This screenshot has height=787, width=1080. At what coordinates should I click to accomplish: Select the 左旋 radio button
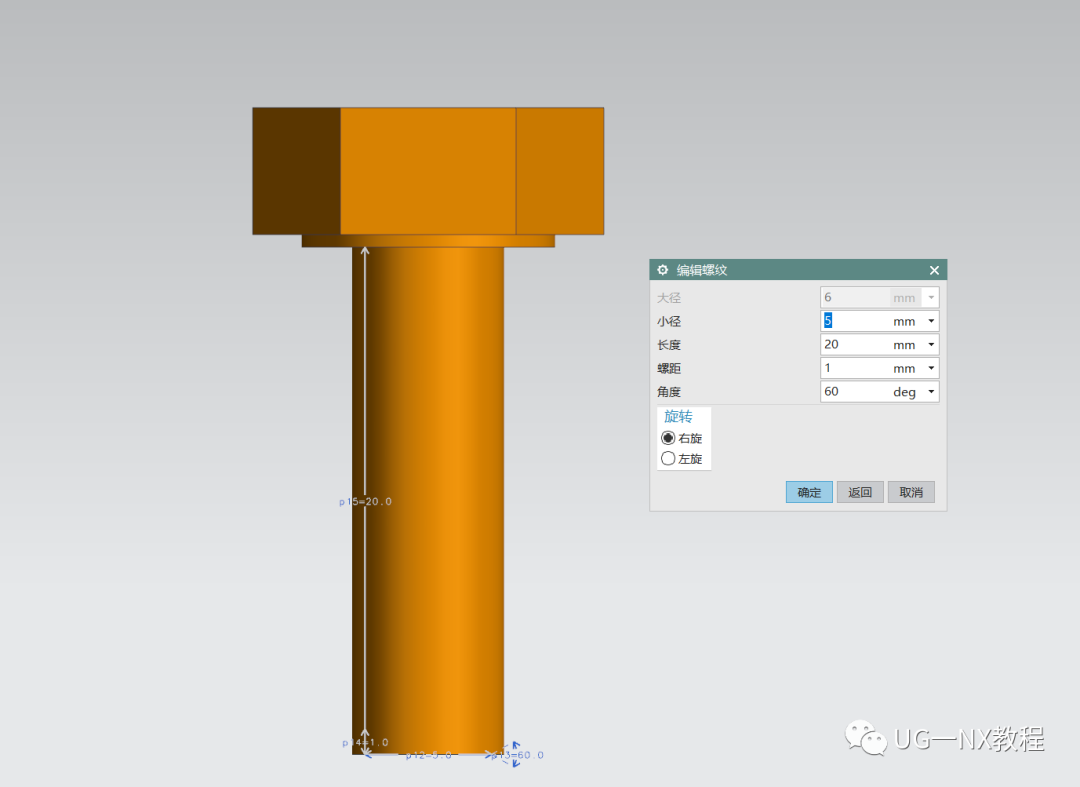pyautogui.click(x=667, y=459)
